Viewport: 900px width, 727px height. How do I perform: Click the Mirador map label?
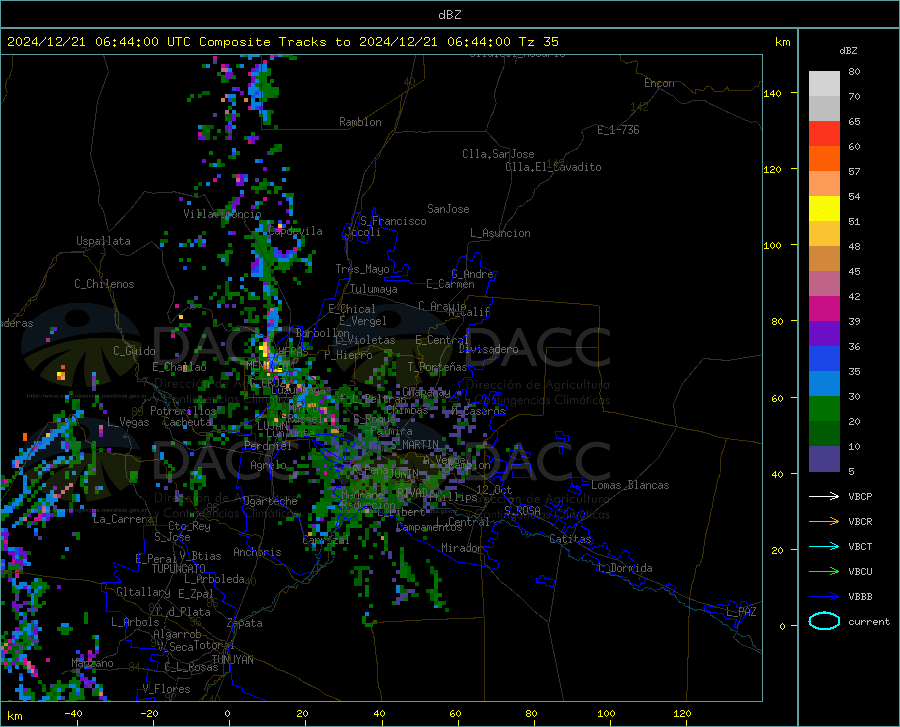(462, 548)
